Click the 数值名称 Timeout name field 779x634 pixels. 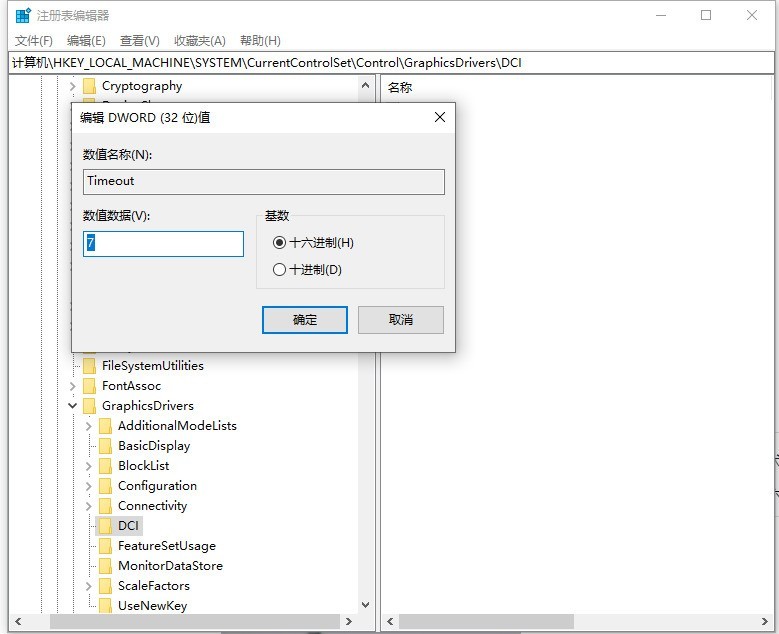(264, 182)
